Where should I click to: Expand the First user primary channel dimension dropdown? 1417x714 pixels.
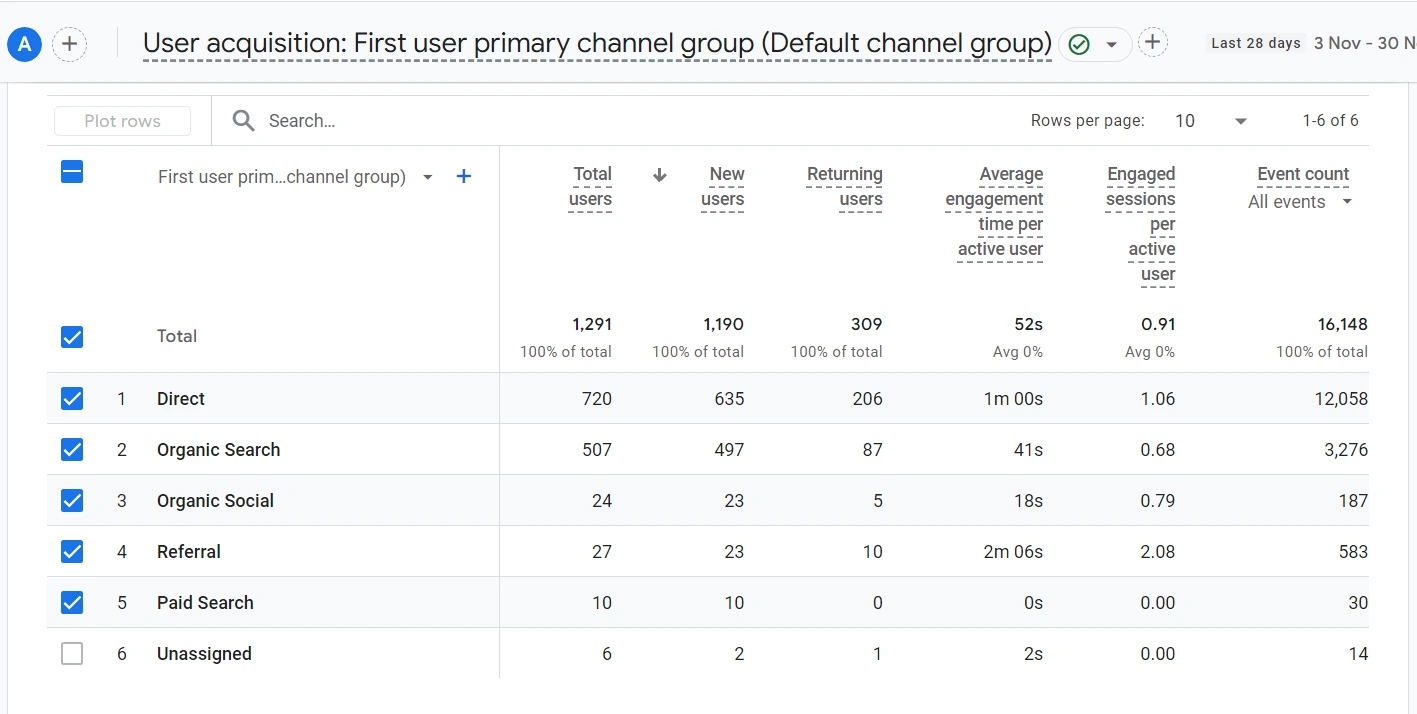(x=428, y=177)
